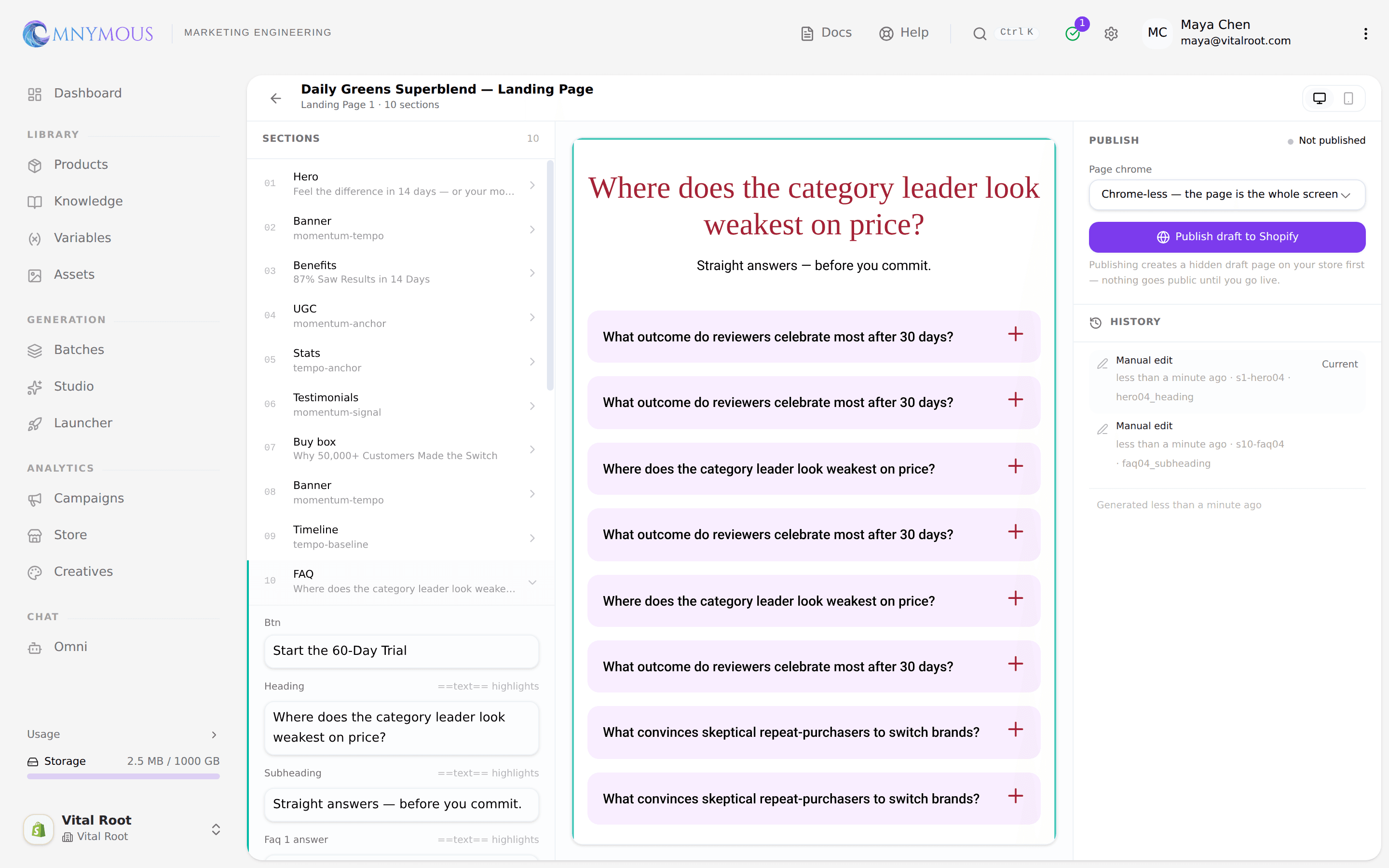Click the Campaigns megaphone icon
Viewport: 1389px width, 868px height.
34,500
